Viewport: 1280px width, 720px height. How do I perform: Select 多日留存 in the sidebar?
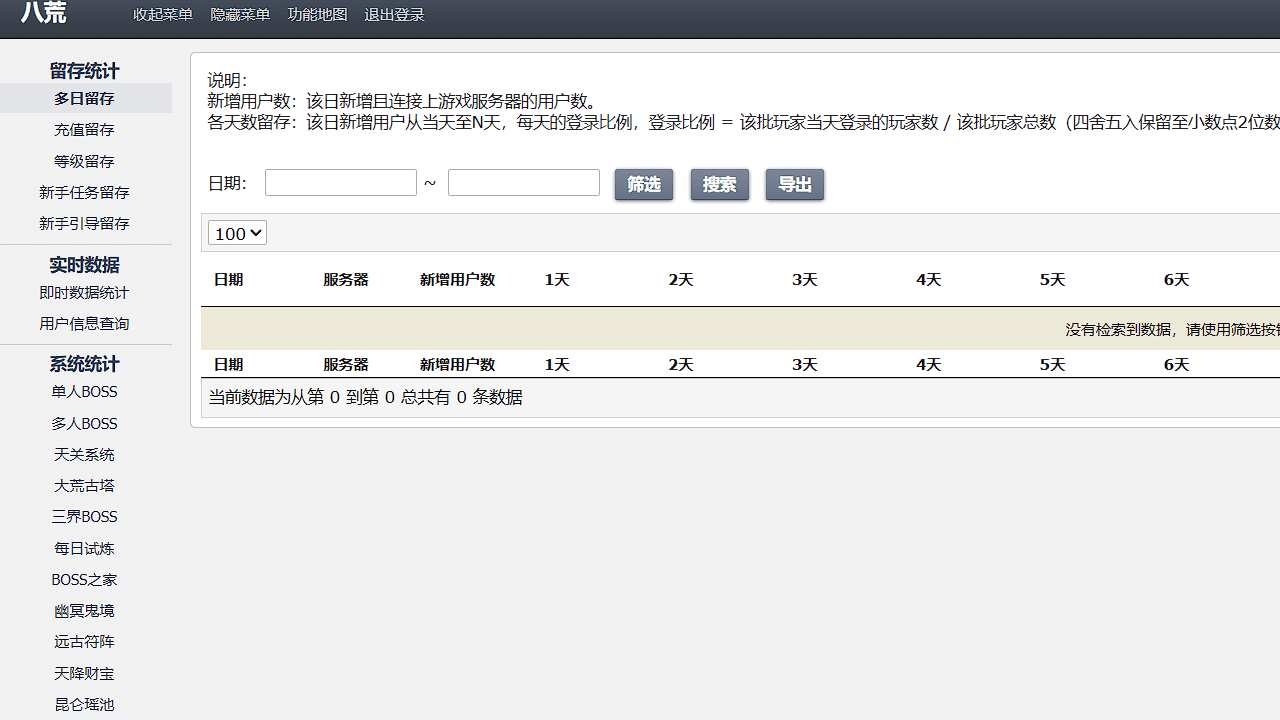coord(84,98)
